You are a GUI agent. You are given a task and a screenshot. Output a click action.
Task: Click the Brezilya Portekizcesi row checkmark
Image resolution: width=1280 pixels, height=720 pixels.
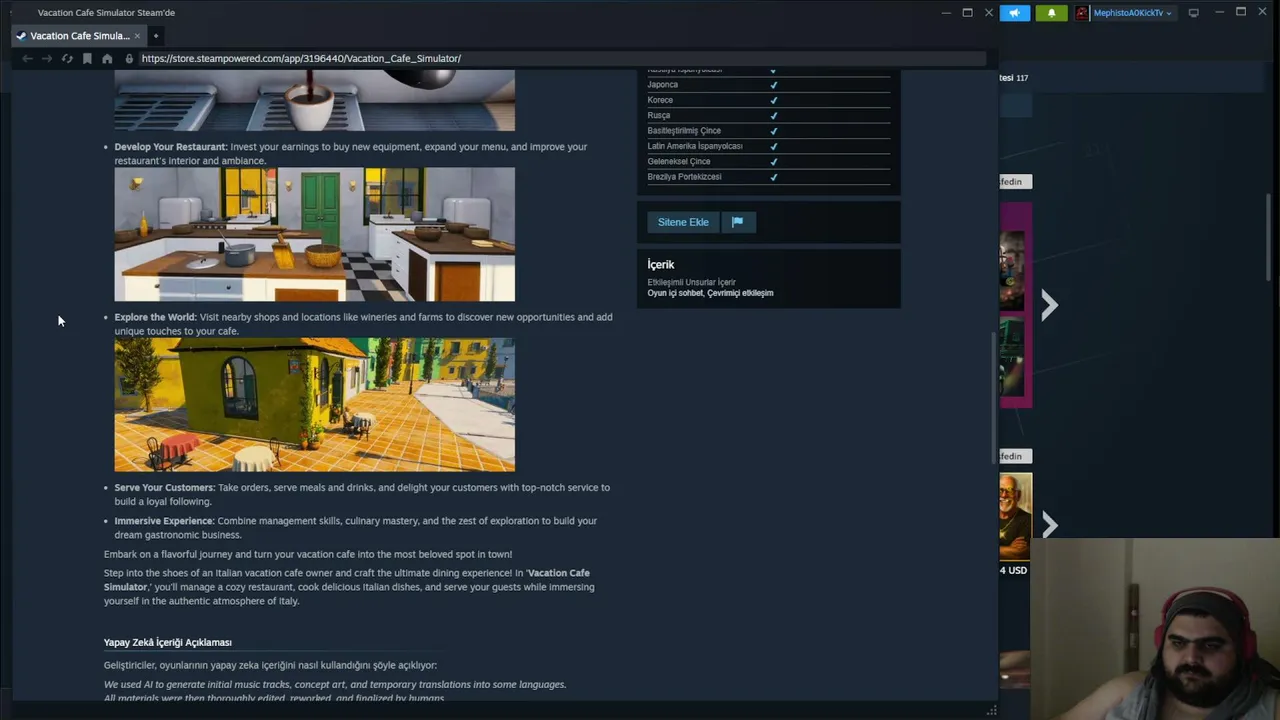coord(773,177)
